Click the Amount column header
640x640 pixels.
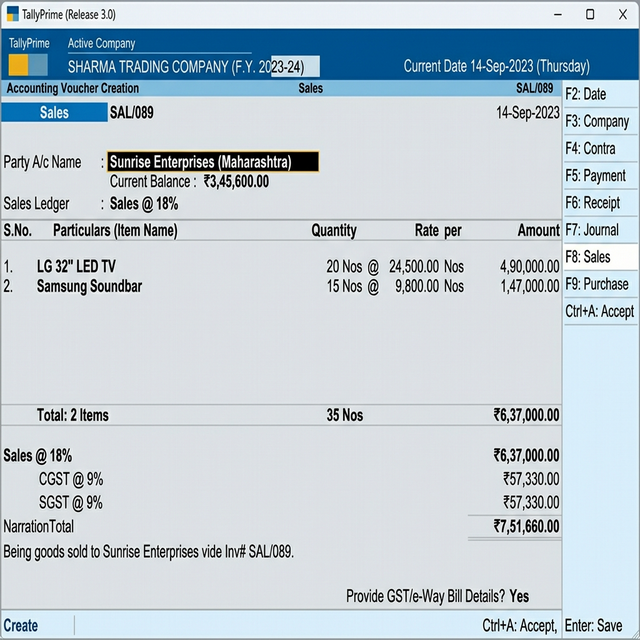coord(539,231)
